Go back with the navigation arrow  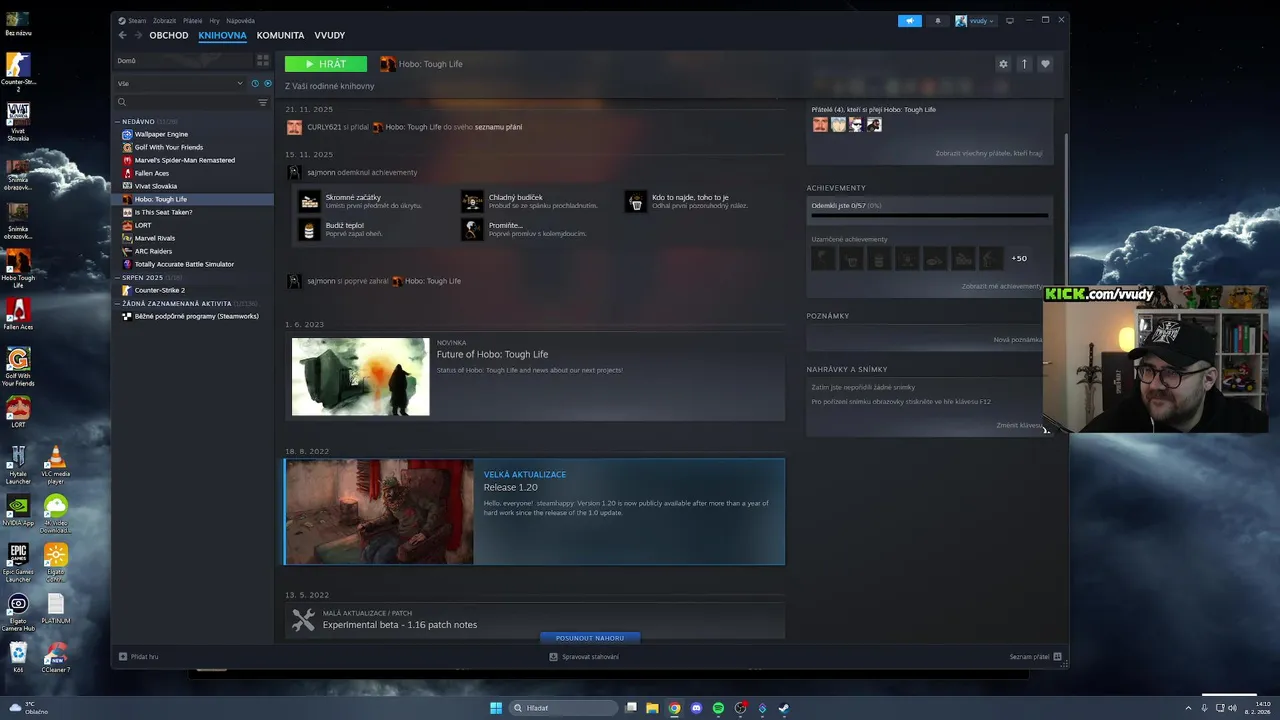point(122,35)
